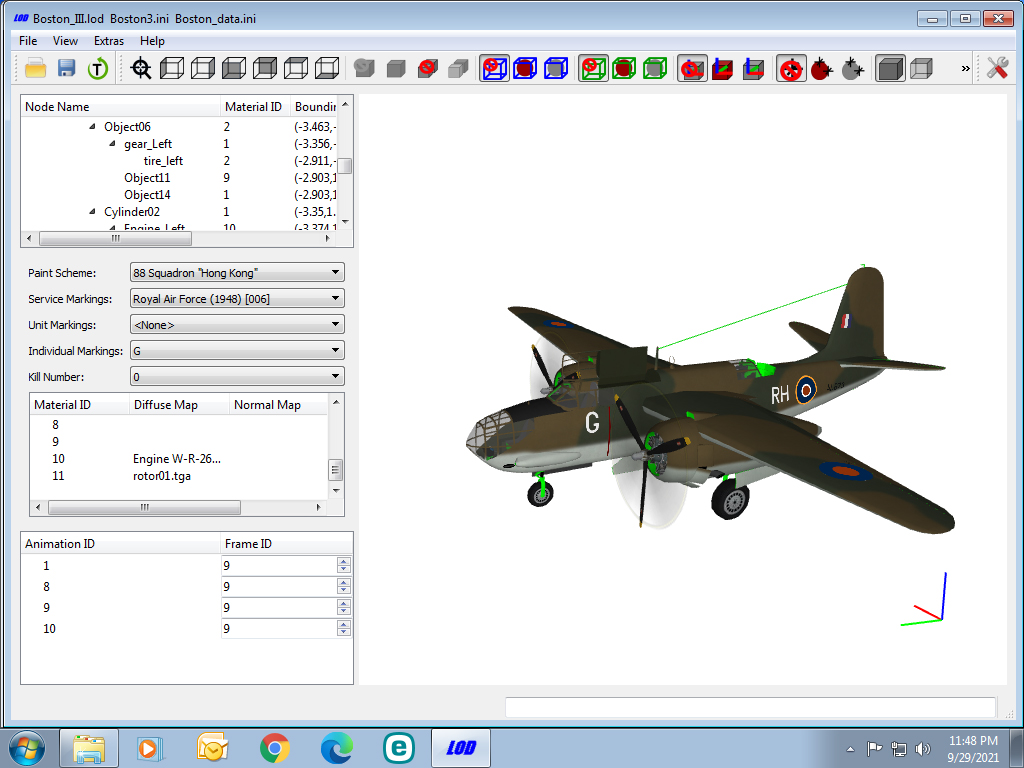Select the first wireframe cube view icon
The width and height of the screenshot is (1024, 768).
172,68
